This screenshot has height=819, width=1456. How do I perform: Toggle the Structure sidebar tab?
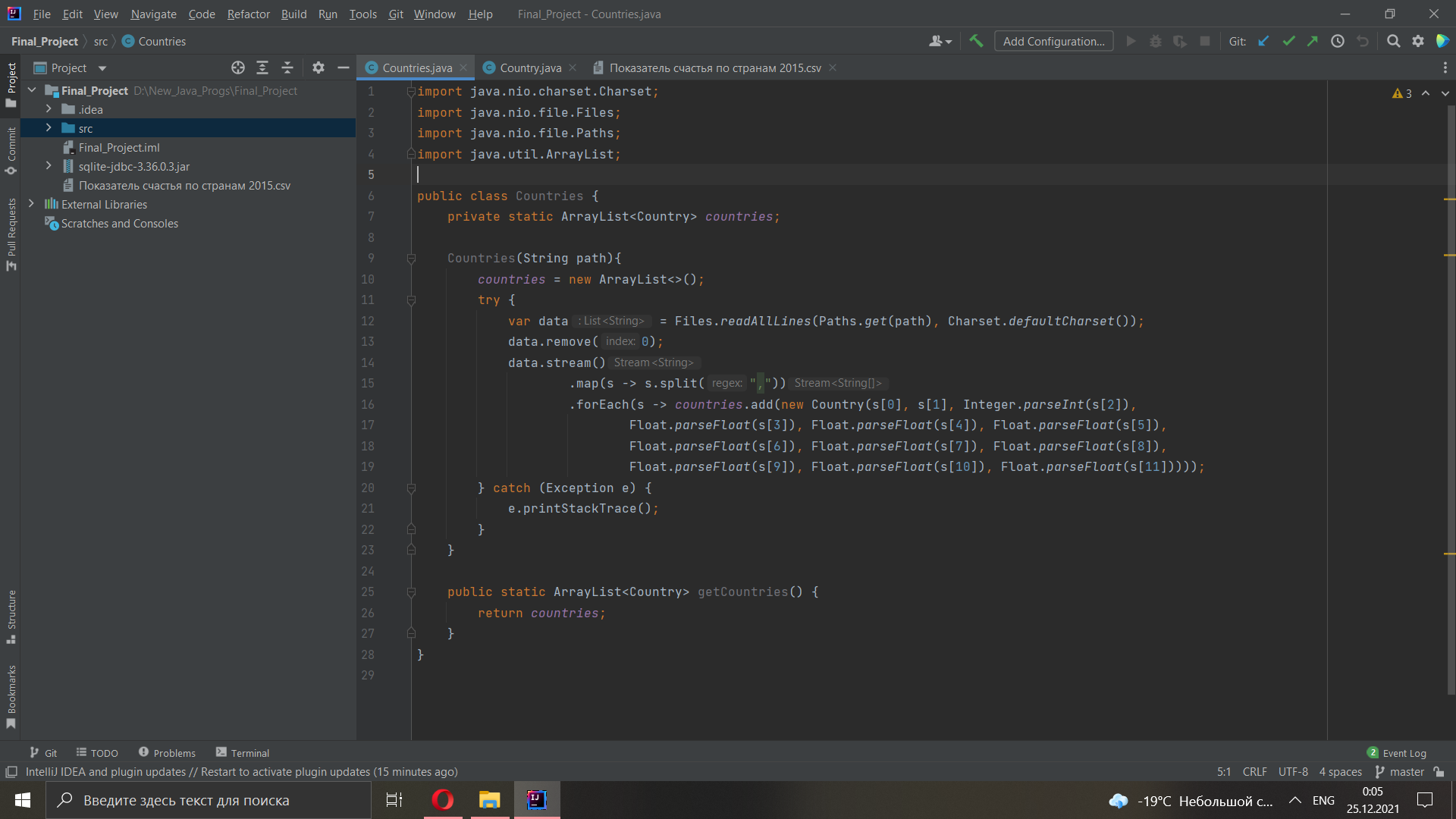coord(11,617)
